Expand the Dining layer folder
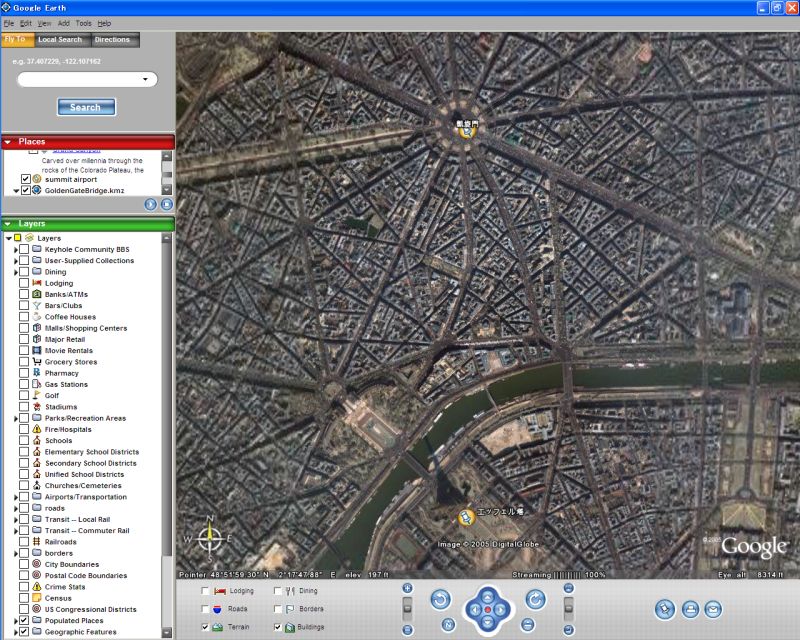Image resolution: width=800 pixels, height=640 pixels. (x=16, y=272)
